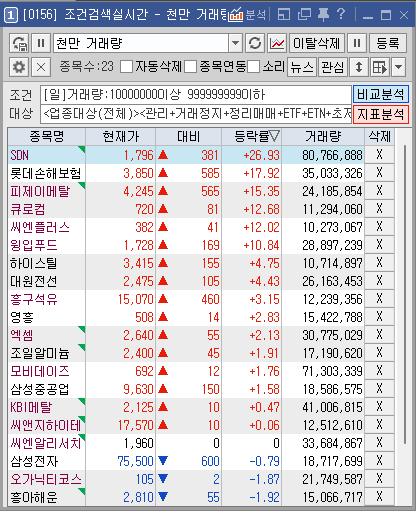Delete the 하이스틸 row with X
The image size is (416, 511).
click(x=379, y=263)
